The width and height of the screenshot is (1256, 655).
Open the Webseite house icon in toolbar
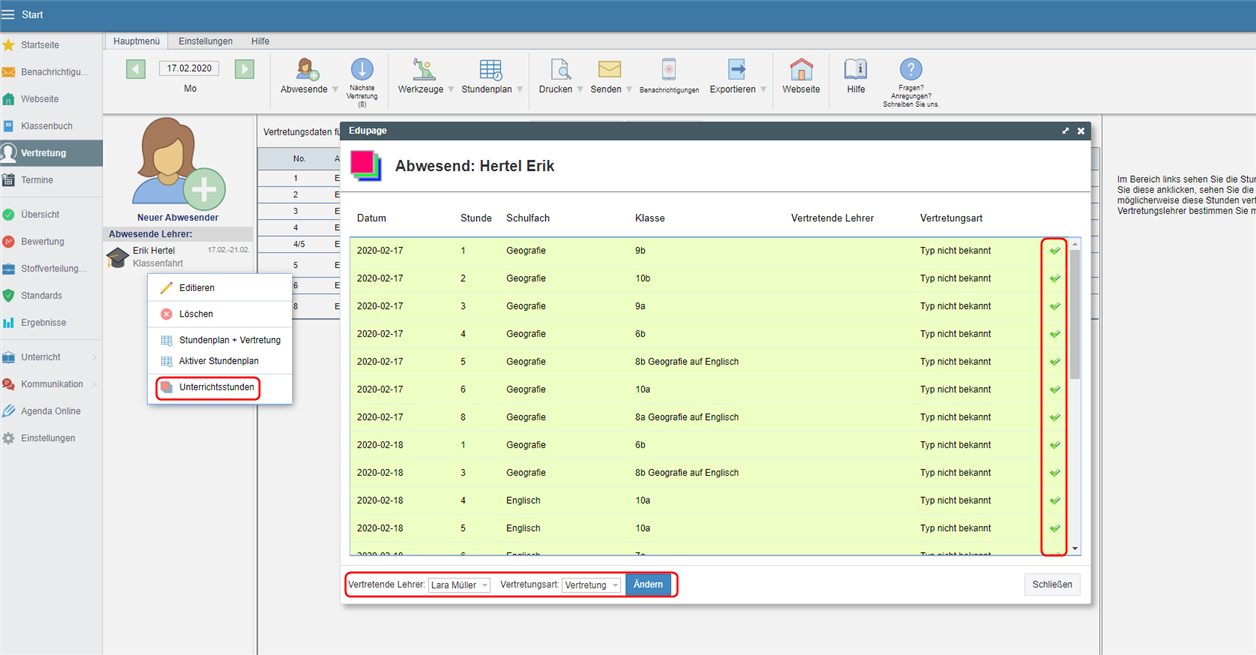801,70
